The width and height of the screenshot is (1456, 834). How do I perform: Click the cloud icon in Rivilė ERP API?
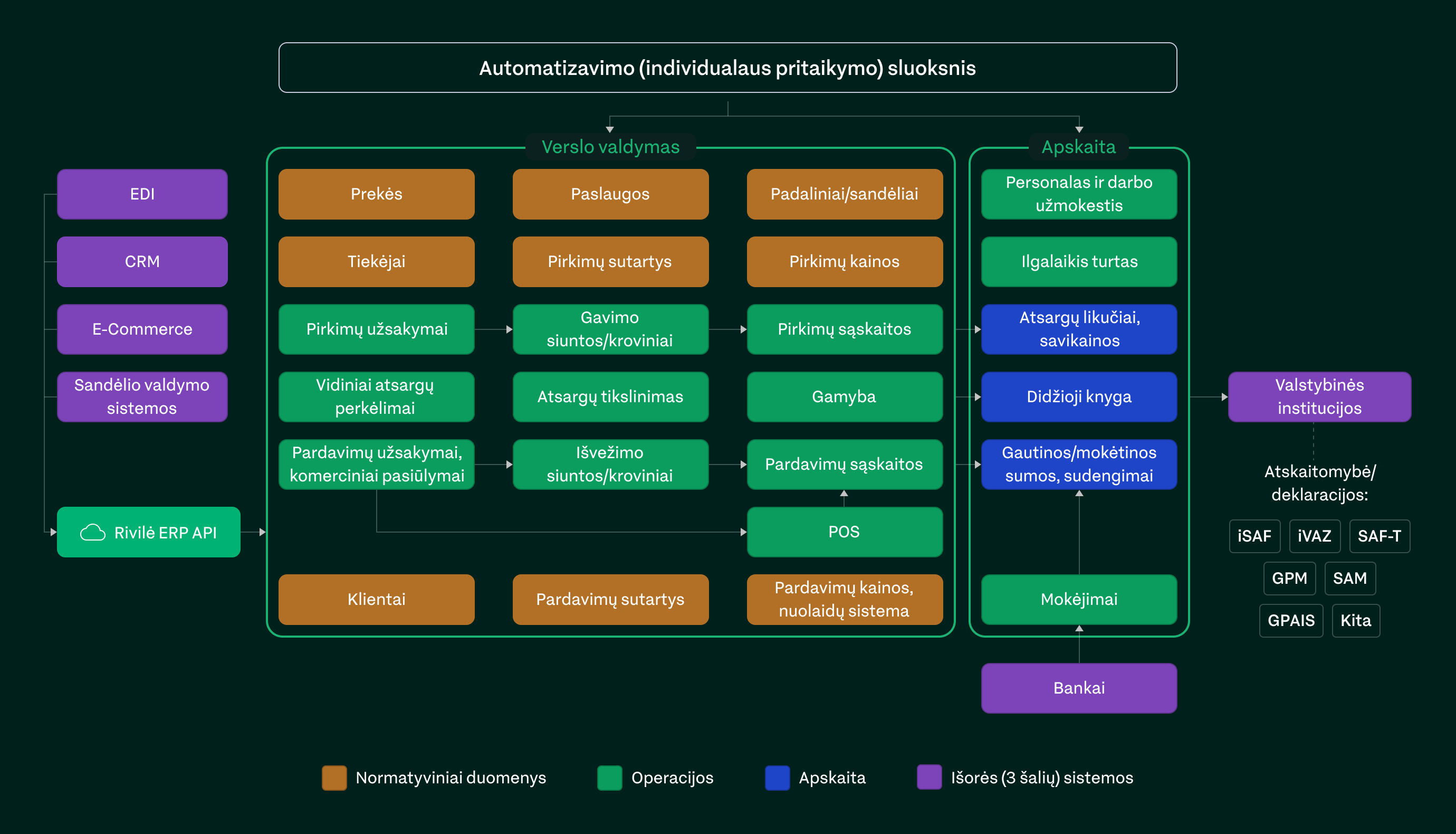tap(93, 532)
